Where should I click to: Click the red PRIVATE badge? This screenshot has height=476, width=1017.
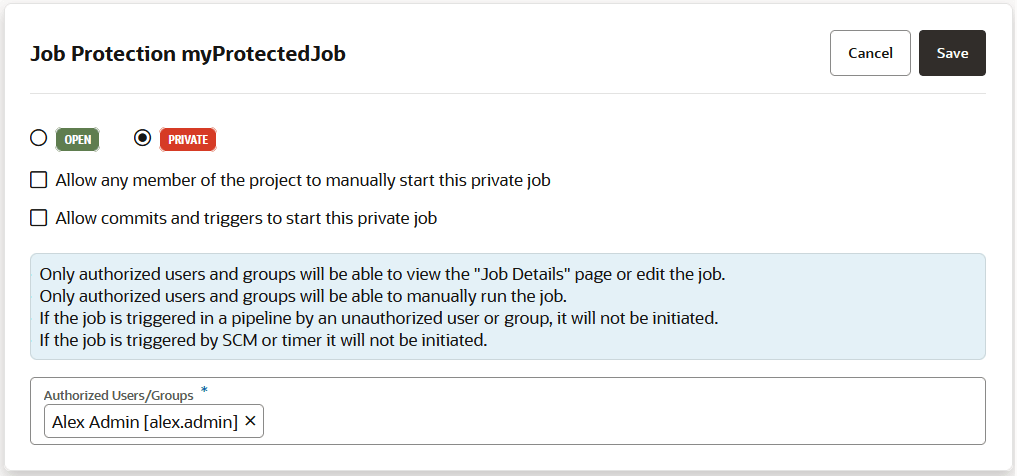[x=188, y=140]
